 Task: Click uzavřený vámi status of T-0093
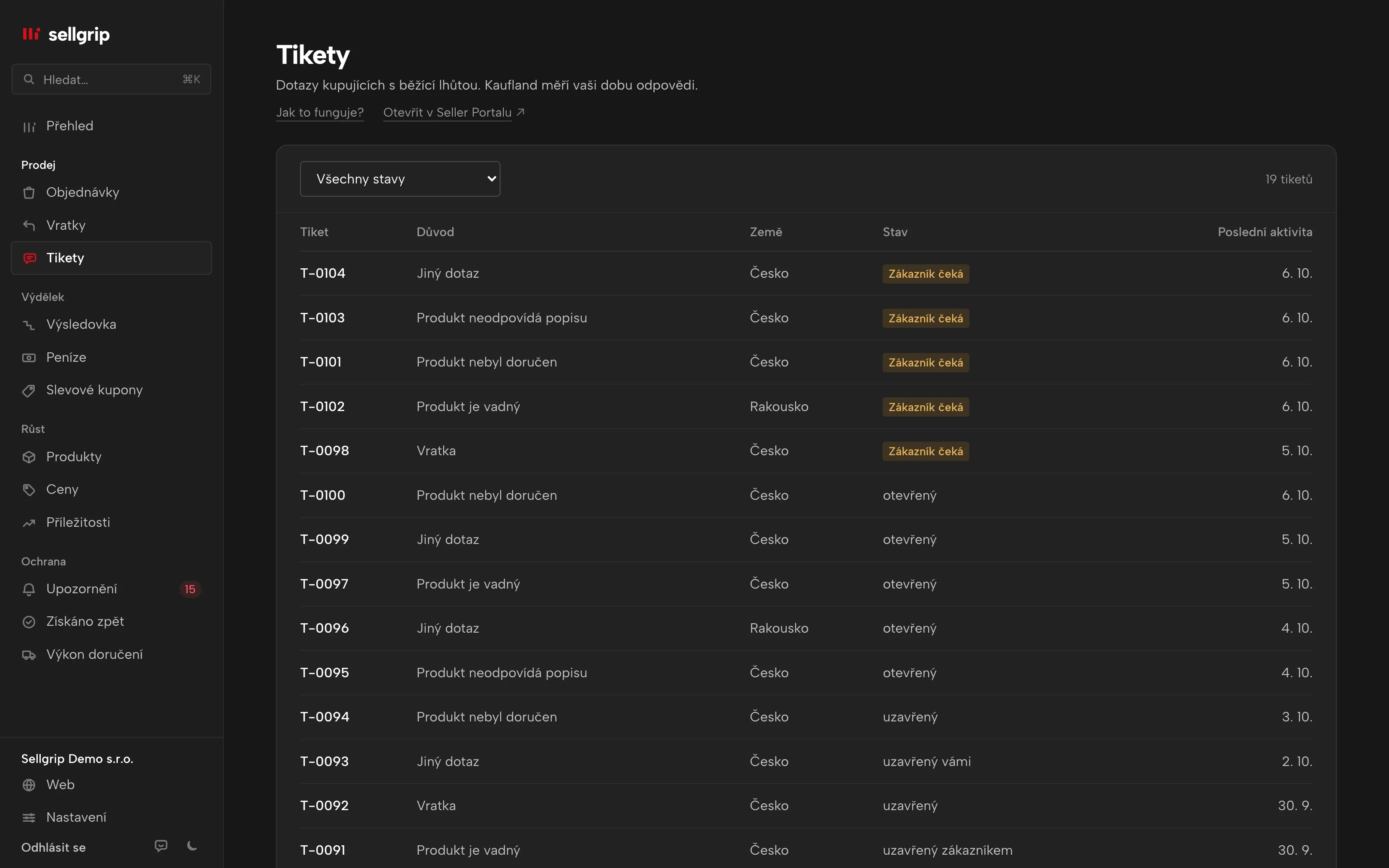[926, 762]
